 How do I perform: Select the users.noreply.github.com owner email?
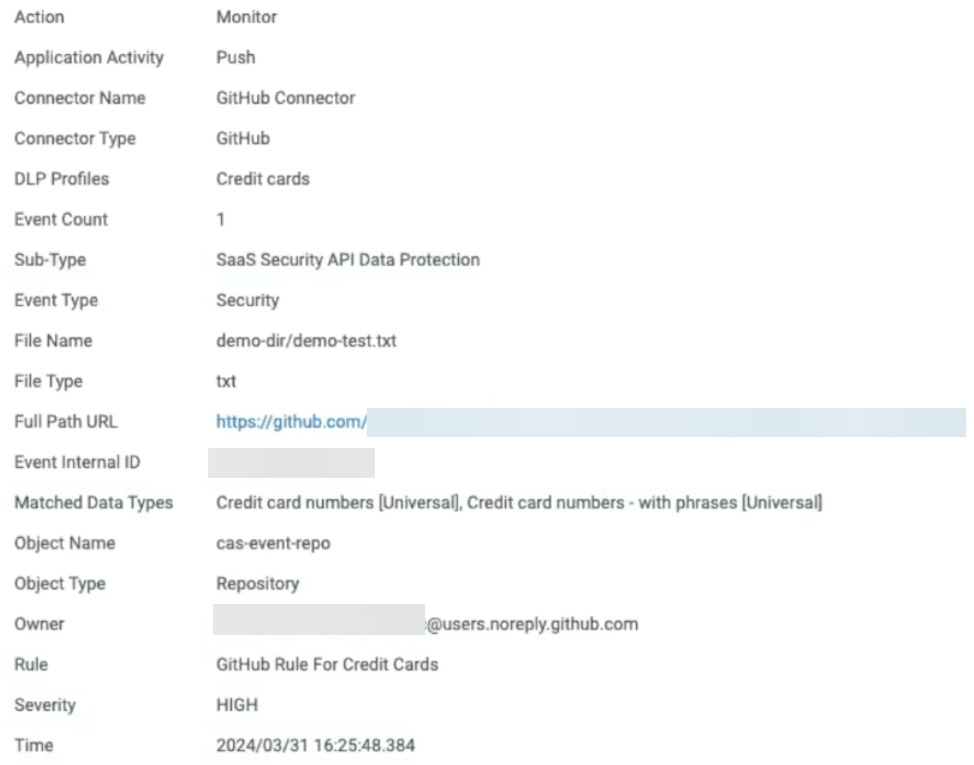point(532,624)
